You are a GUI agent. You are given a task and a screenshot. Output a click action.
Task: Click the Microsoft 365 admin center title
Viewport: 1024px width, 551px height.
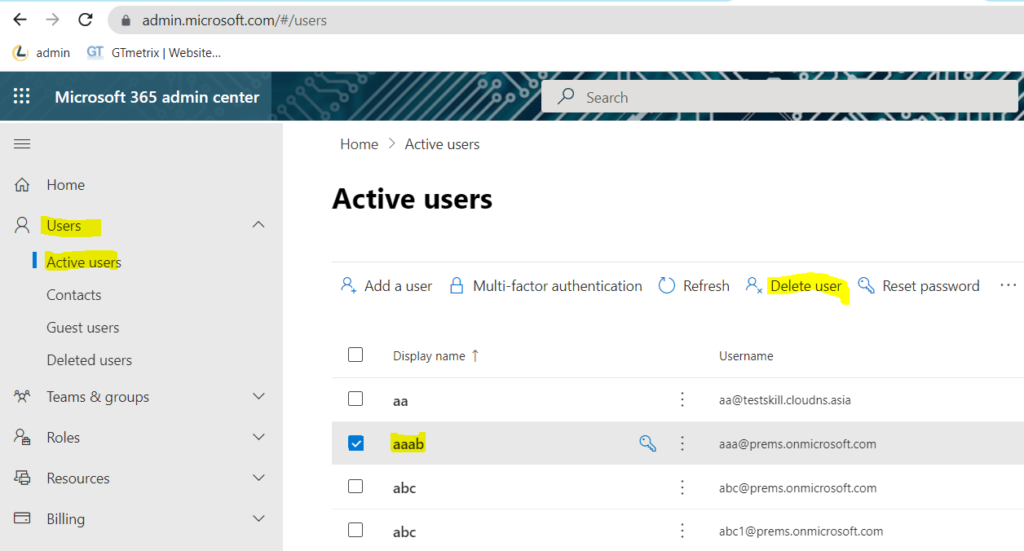click(x=157, y=97)
